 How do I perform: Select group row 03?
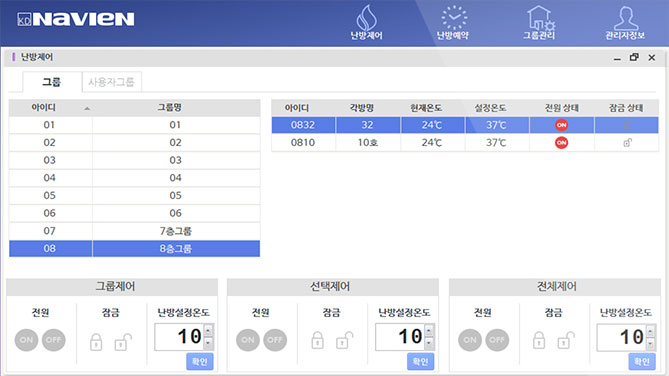click(x=134, y=160)
